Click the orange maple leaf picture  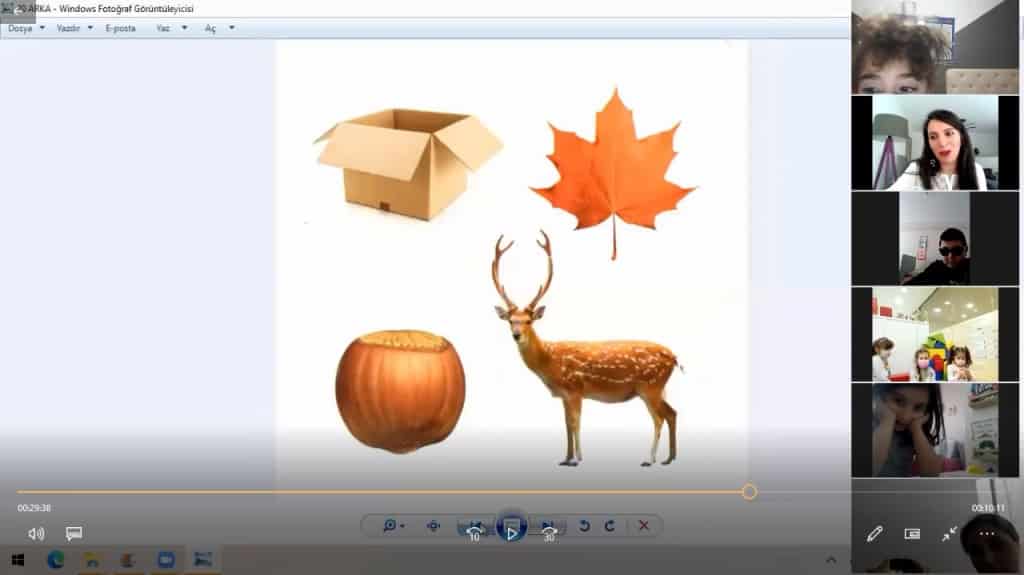coord(613,173)
